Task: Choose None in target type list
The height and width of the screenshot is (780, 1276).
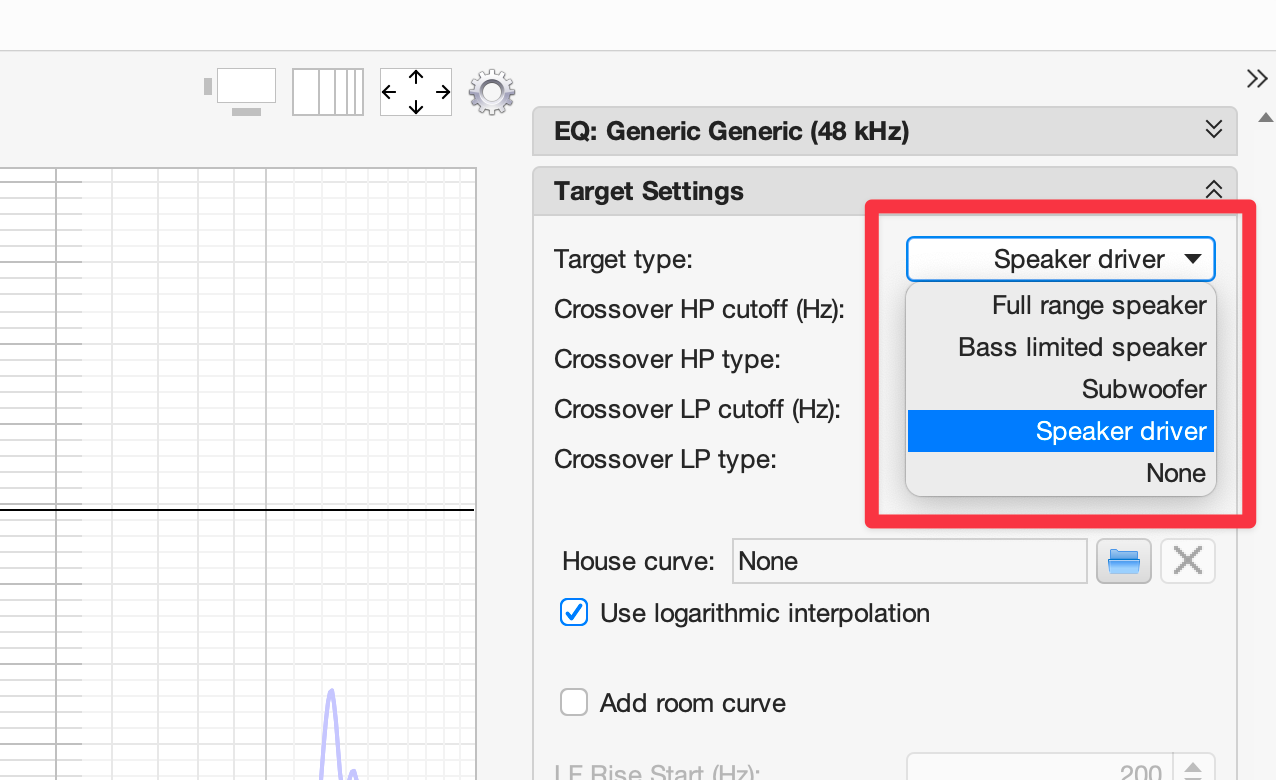Action: pos(1175,473)
